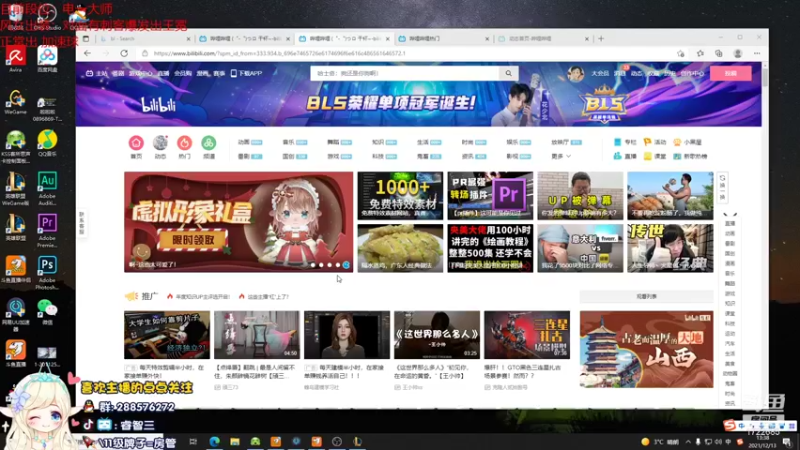Select the last carousel indicator dot

[346, 265]
